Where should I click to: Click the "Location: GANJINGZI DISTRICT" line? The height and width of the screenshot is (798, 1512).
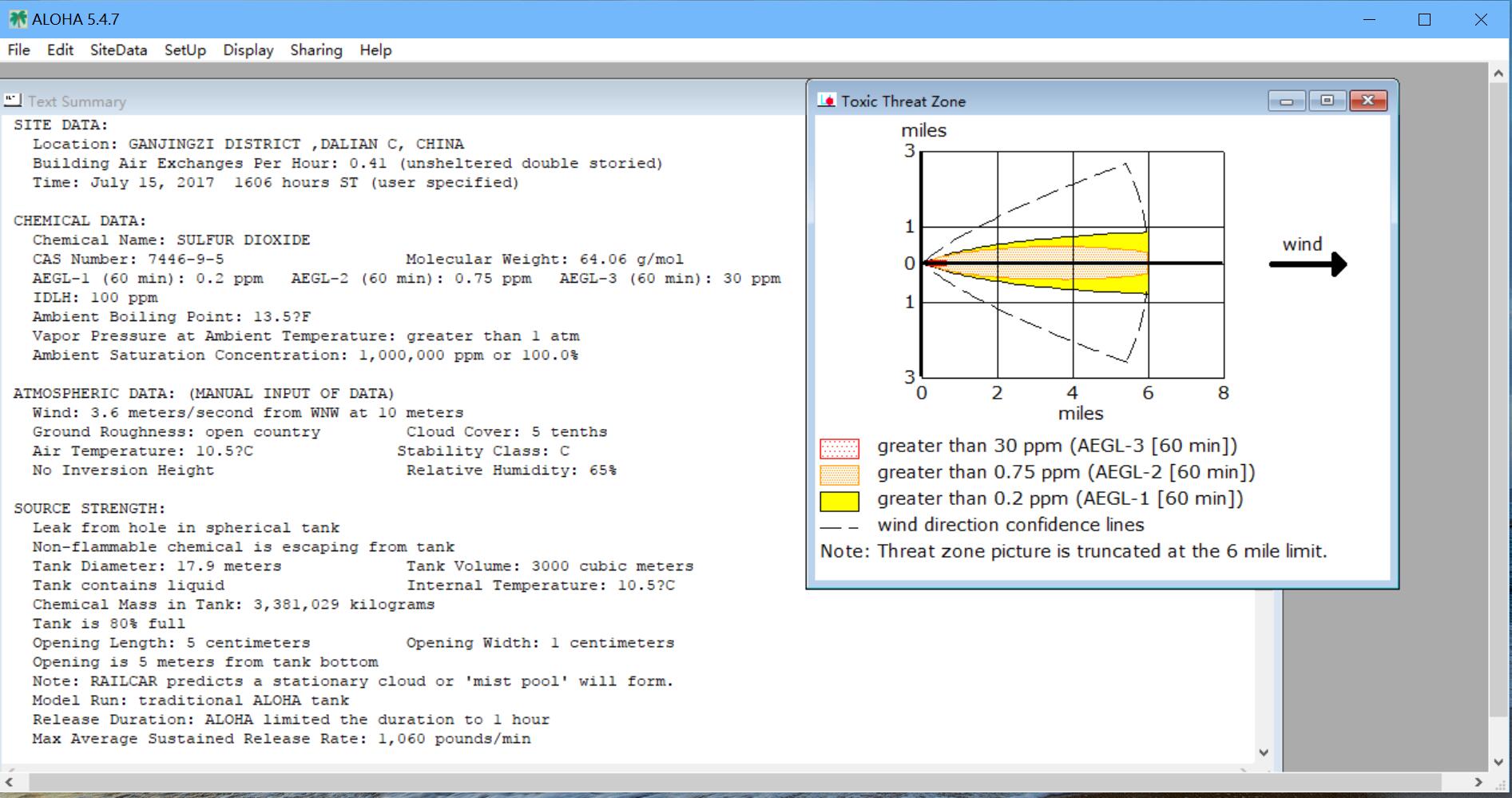click(x=248, y=145)
